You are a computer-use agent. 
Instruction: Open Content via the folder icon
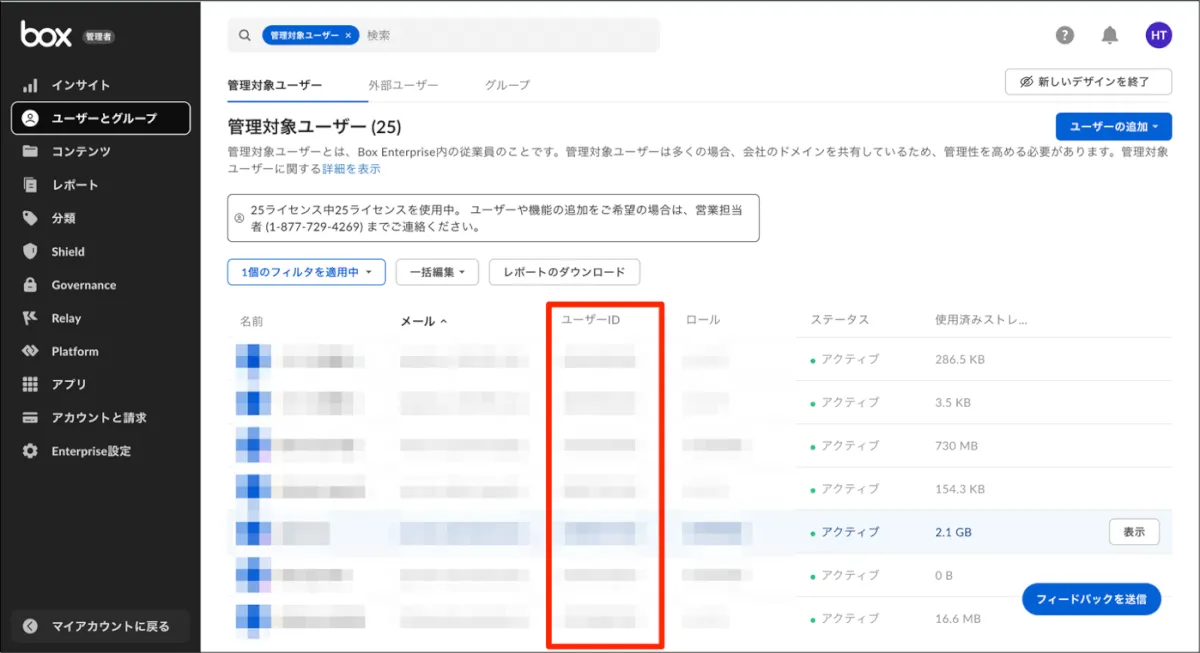30,152
